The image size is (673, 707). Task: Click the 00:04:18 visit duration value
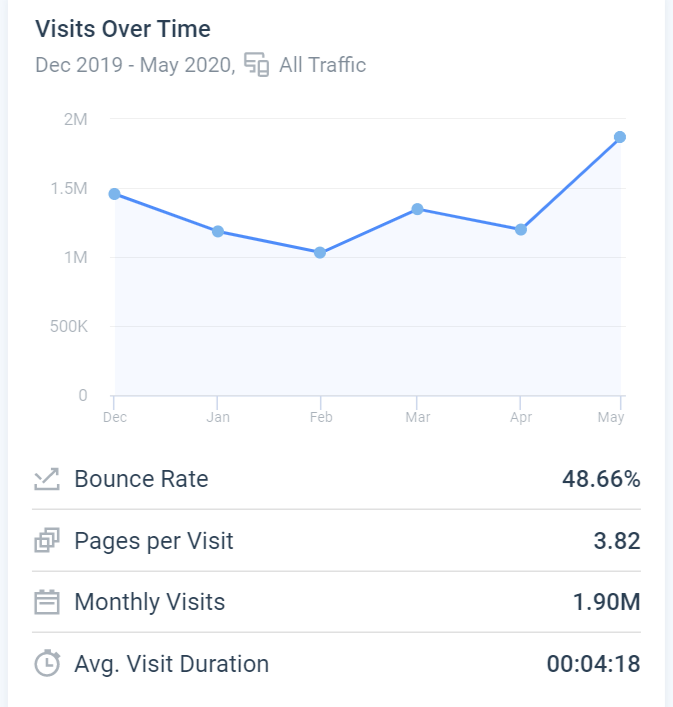point(593,663)
